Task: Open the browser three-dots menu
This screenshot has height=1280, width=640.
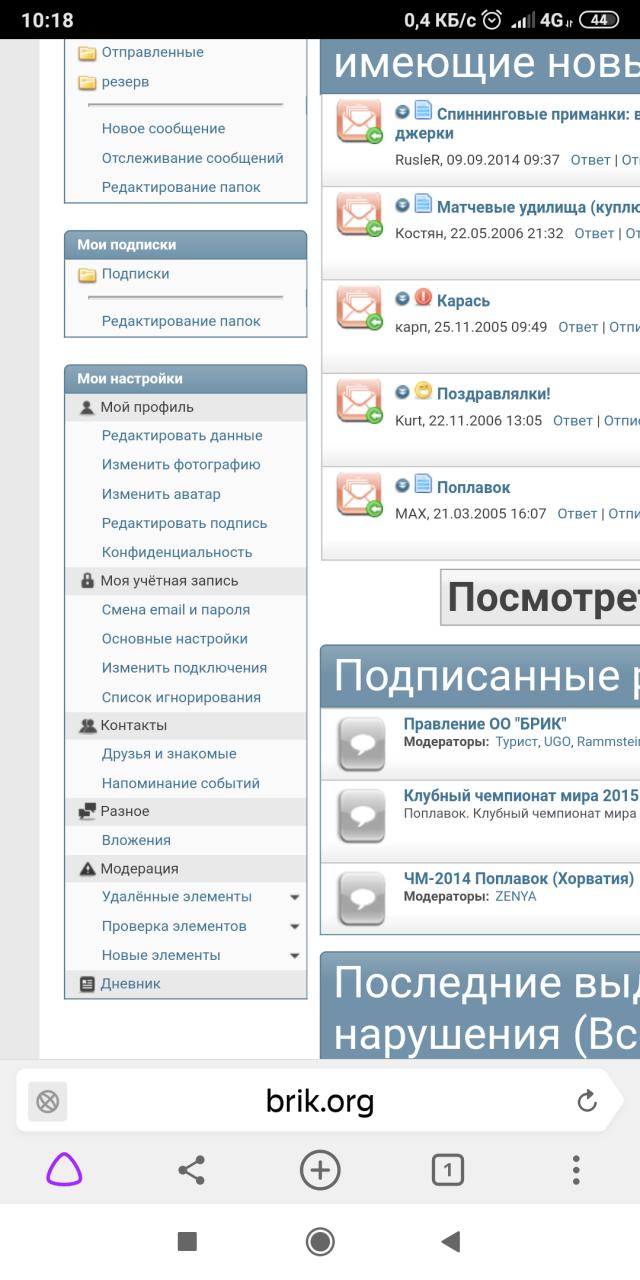Action: pyautogui.click(x=576, y=1169)
